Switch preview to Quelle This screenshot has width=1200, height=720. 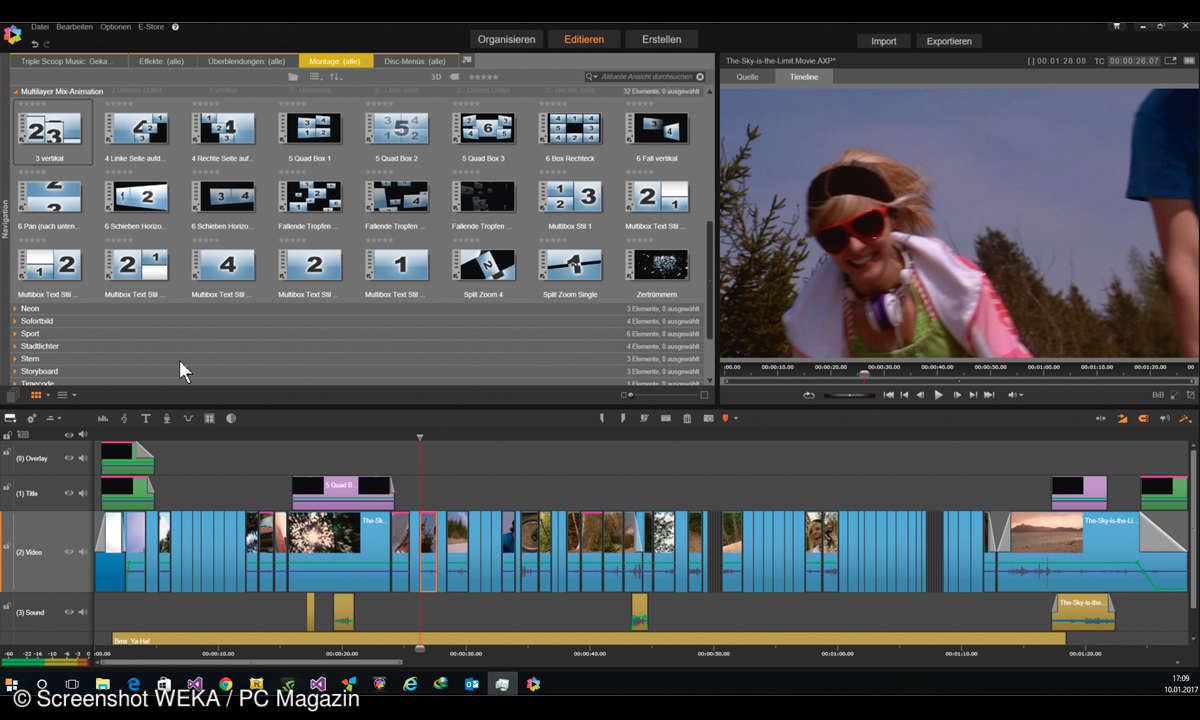[x=747, y=77]
